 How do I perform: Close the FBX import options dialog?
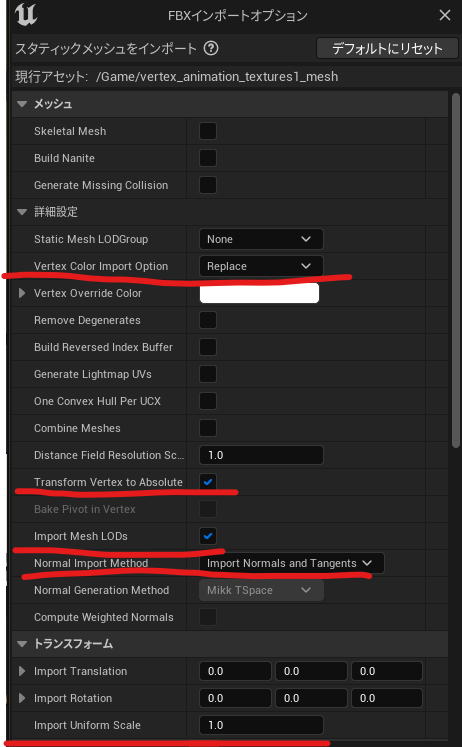coord(445,15)
